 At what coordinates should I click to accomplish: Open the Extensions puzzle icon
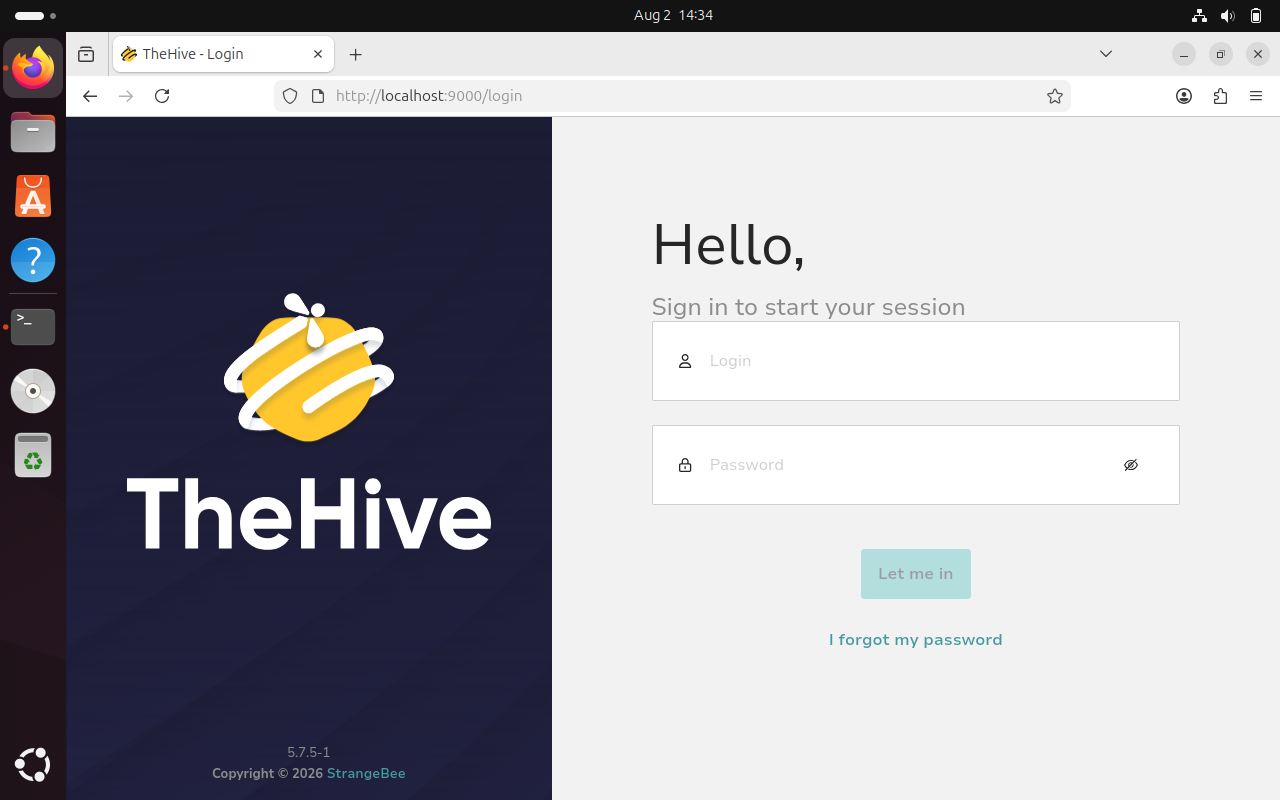coord(1220,96)
